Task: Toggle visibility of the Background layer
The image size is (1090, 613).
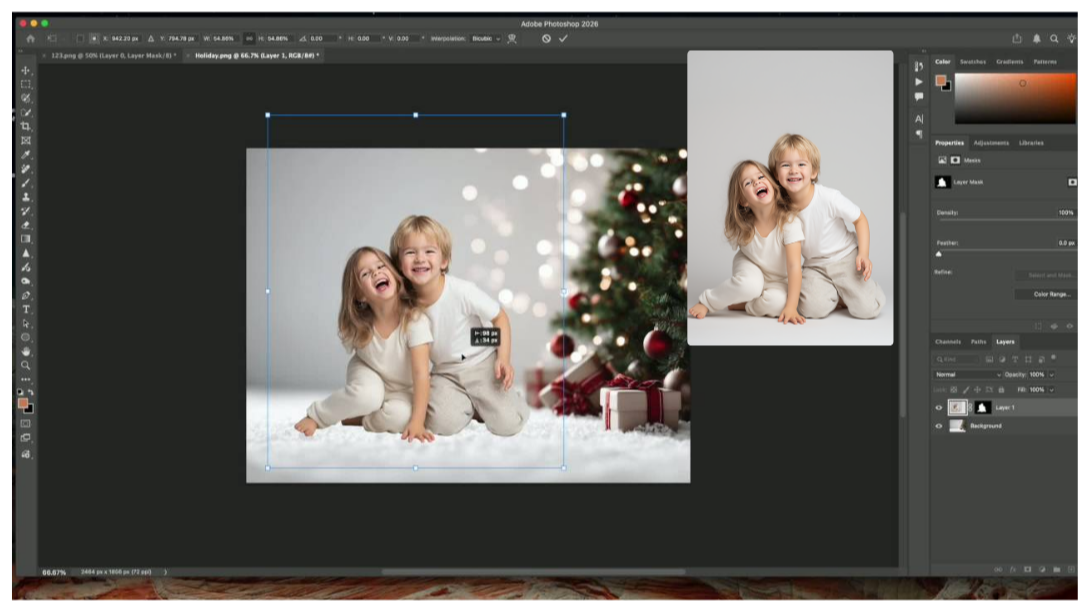Action: (938, 426)
